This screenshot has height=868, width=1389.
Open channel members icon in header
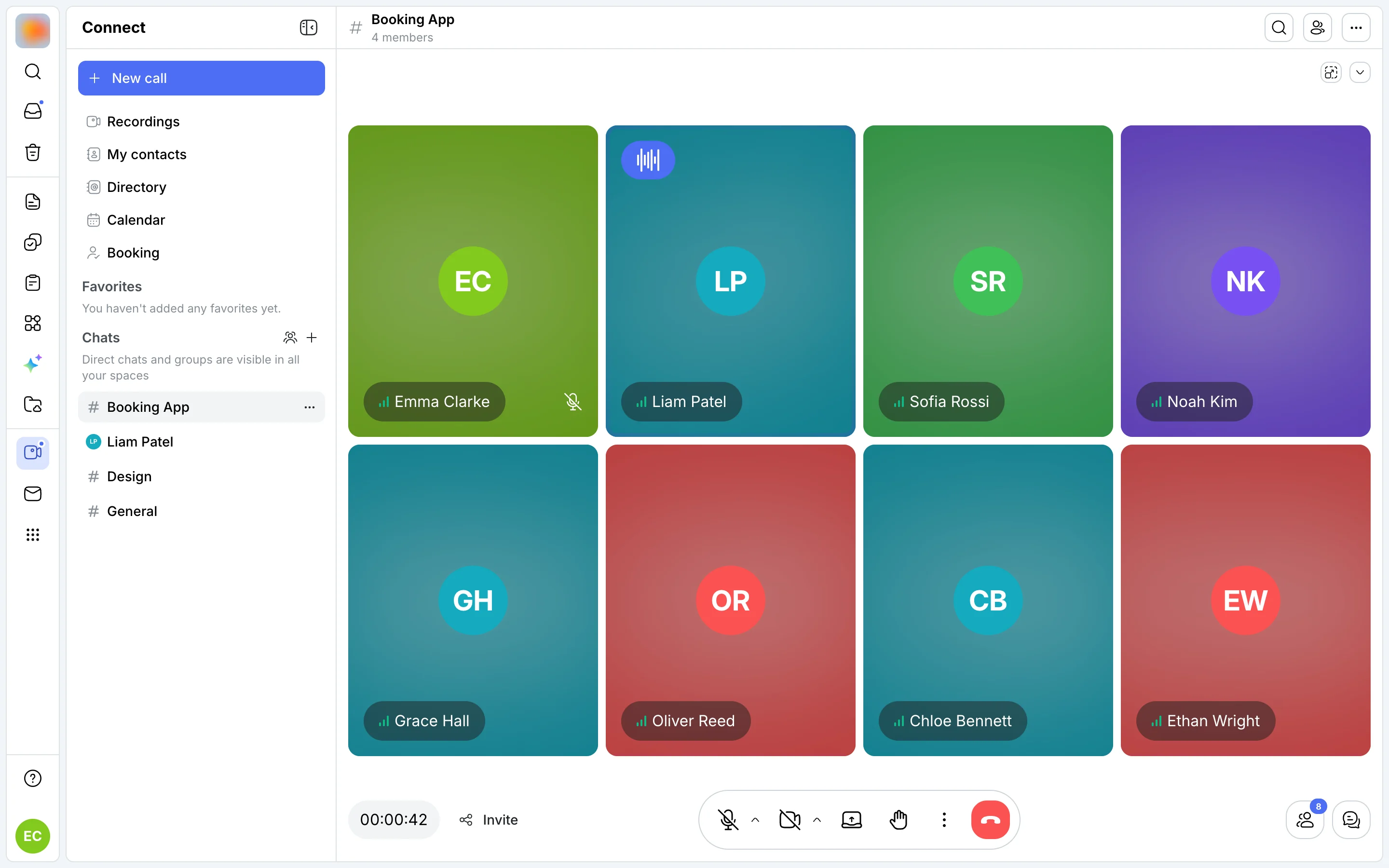tap(1317, 27)
